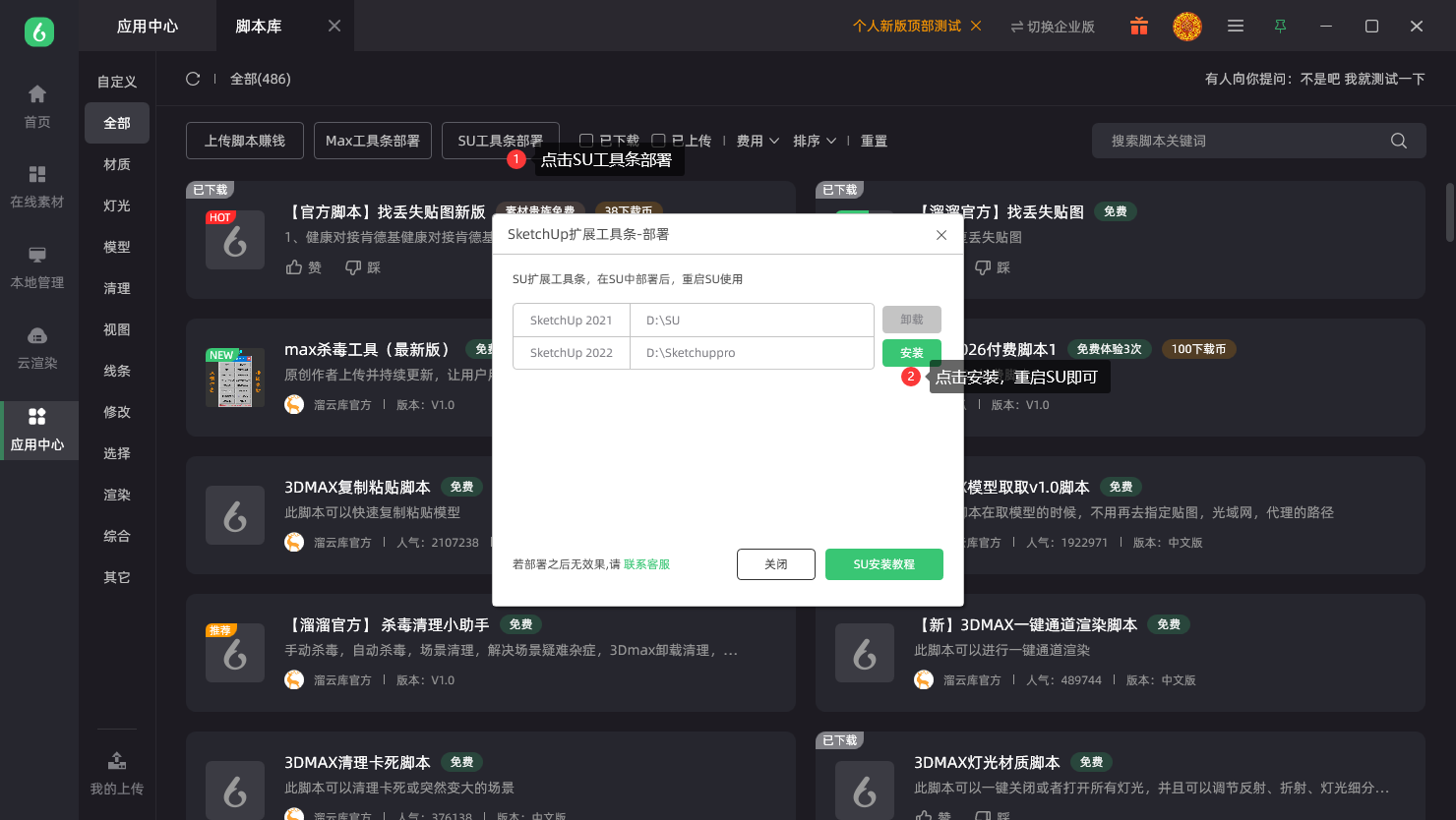Dismiss the 个人新版顶部测试 banner x
Viewport: 1456px width, 820px height.
[976, 26]
